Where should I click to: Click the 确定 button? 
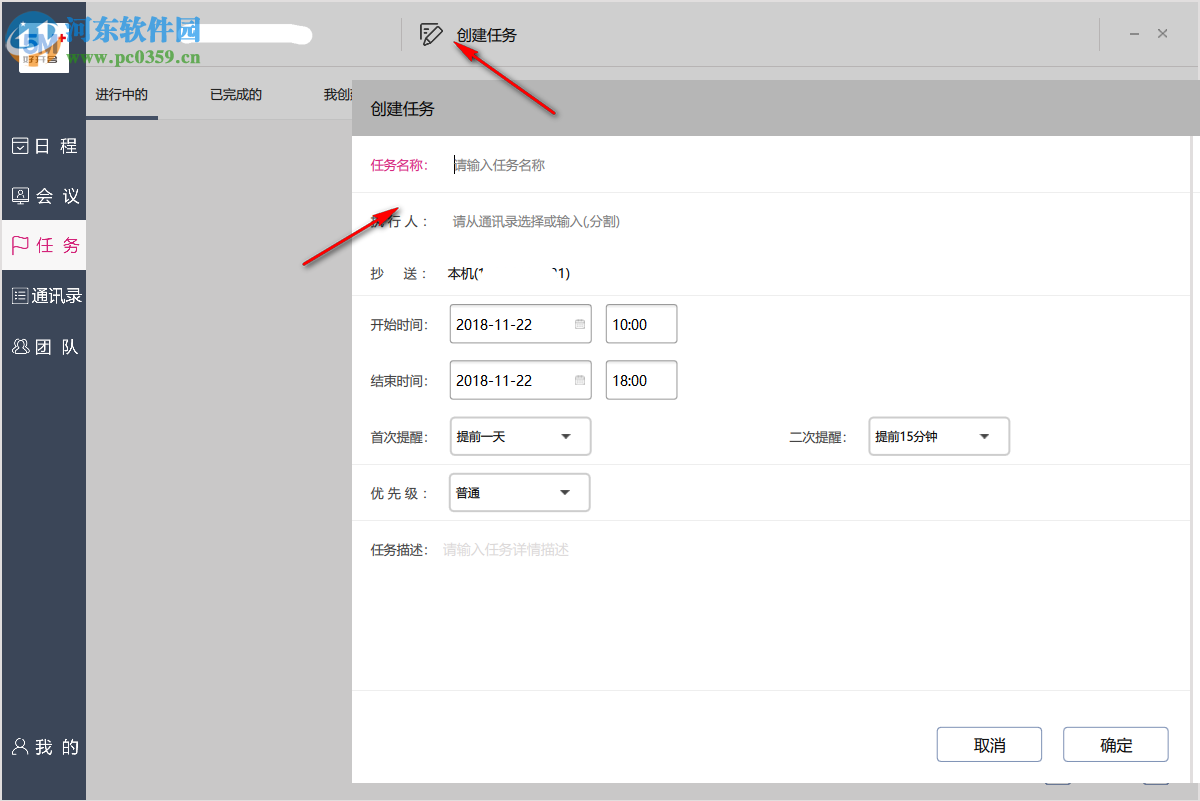(x=1116, y=745)
